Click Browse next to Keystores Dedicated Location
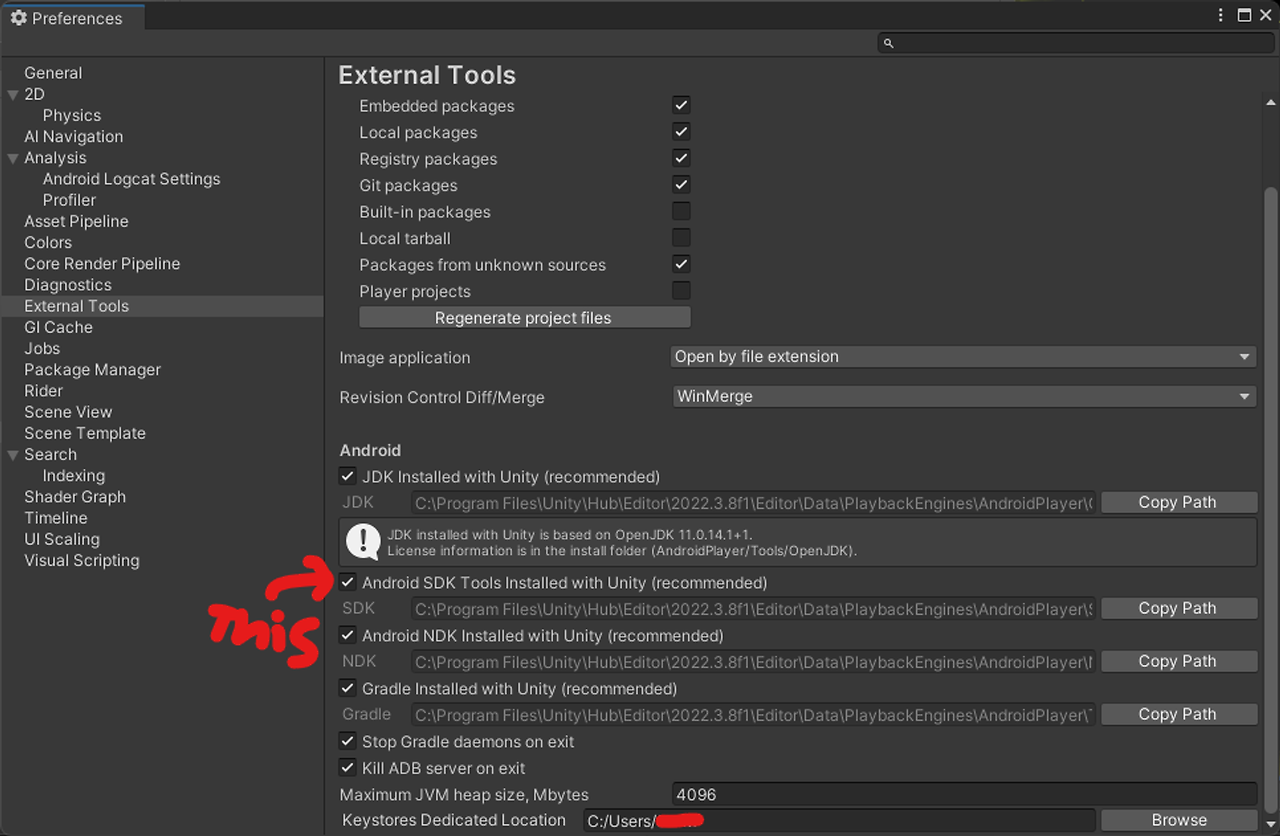This screenshot has width=1280, height=836. (x=1178, y=819)
